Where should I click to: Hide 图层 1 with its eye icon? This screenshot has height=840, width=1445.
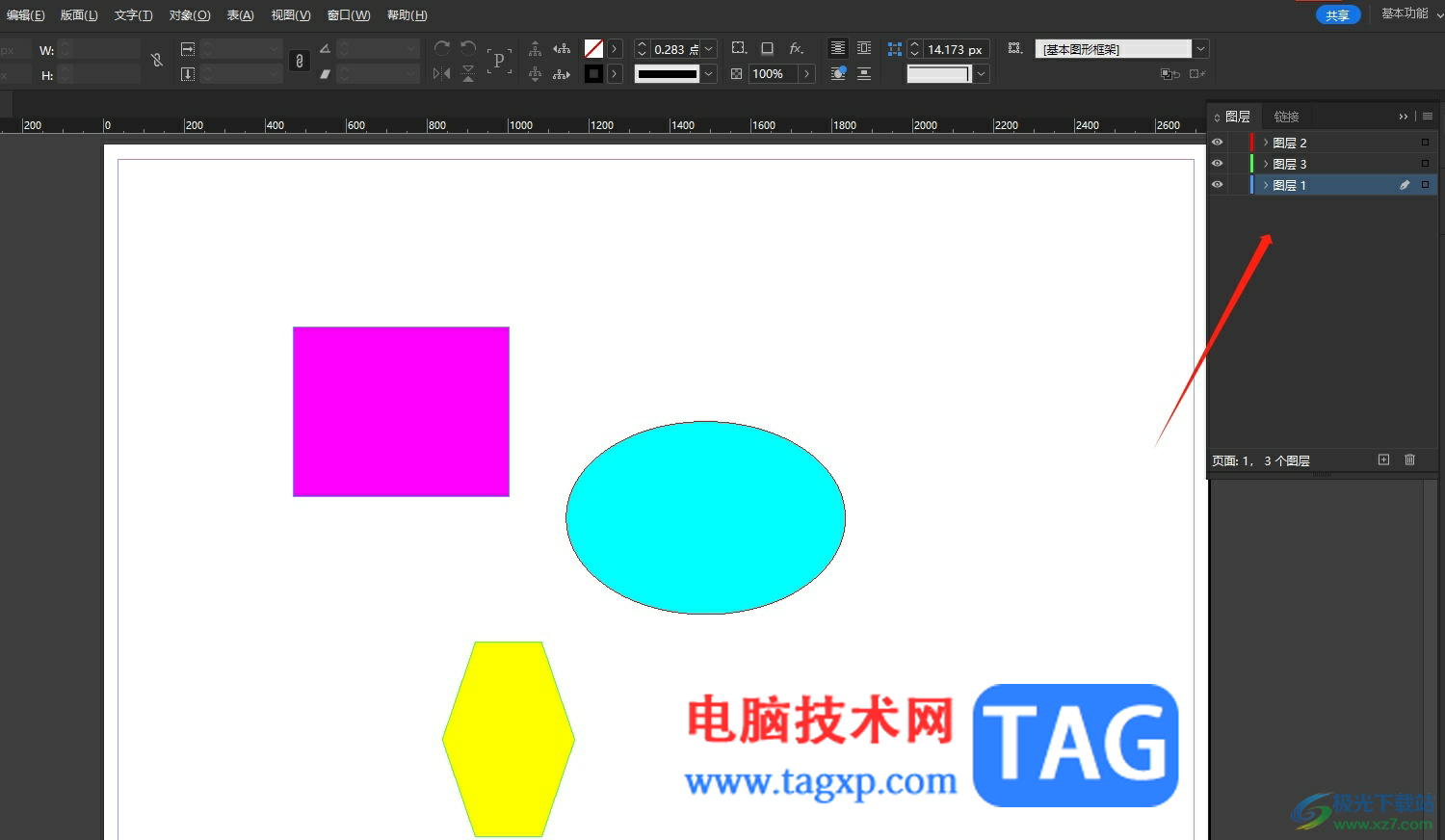1217,184
